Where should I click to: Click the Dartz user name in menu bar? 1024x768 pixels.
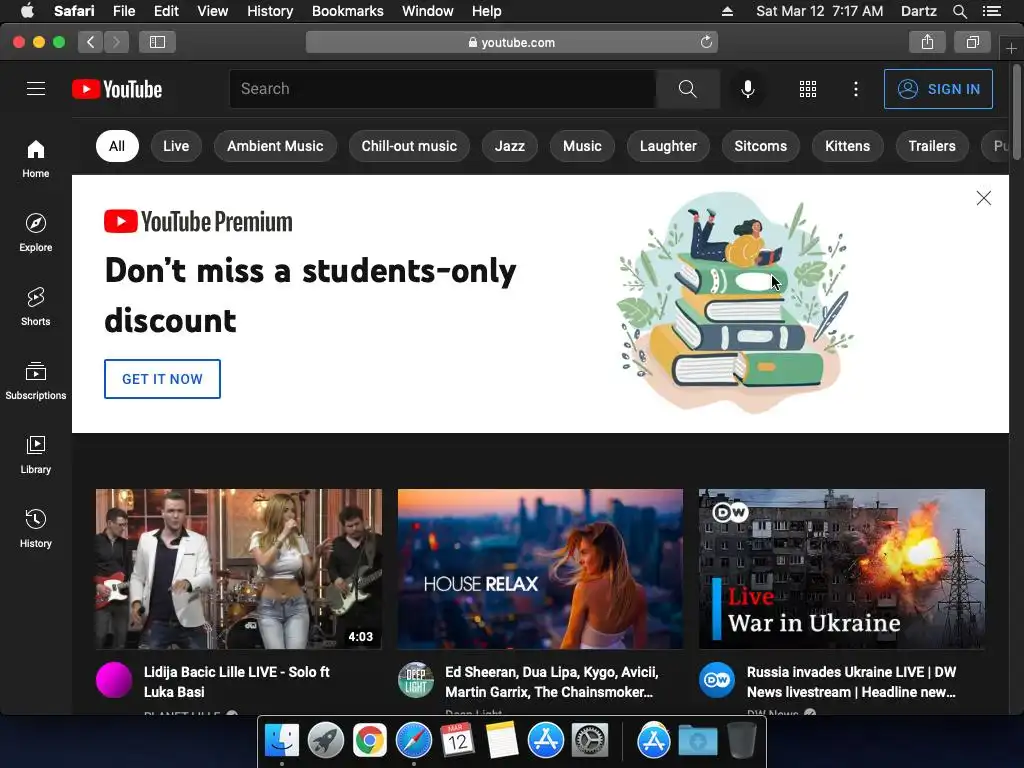(918, 11)
